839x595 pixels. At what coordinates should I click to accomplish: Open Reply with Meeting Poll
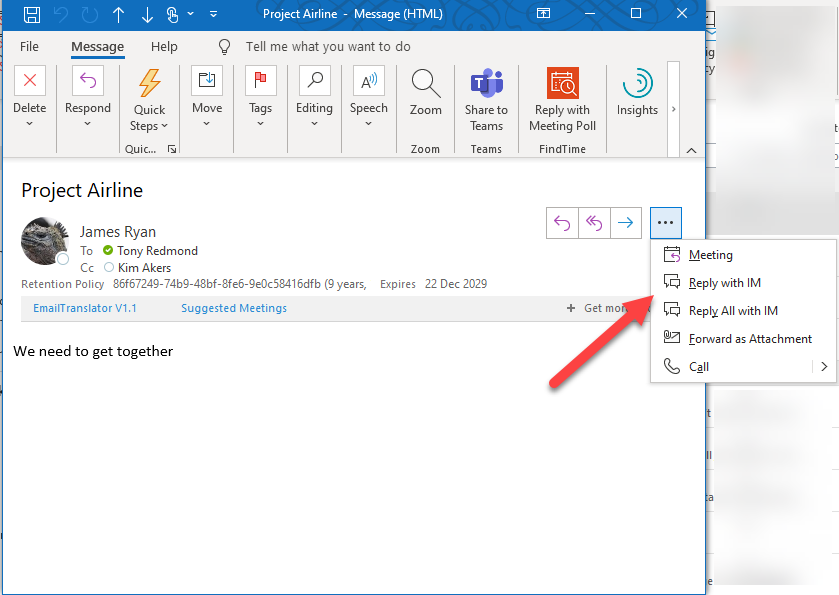point(563,82)
